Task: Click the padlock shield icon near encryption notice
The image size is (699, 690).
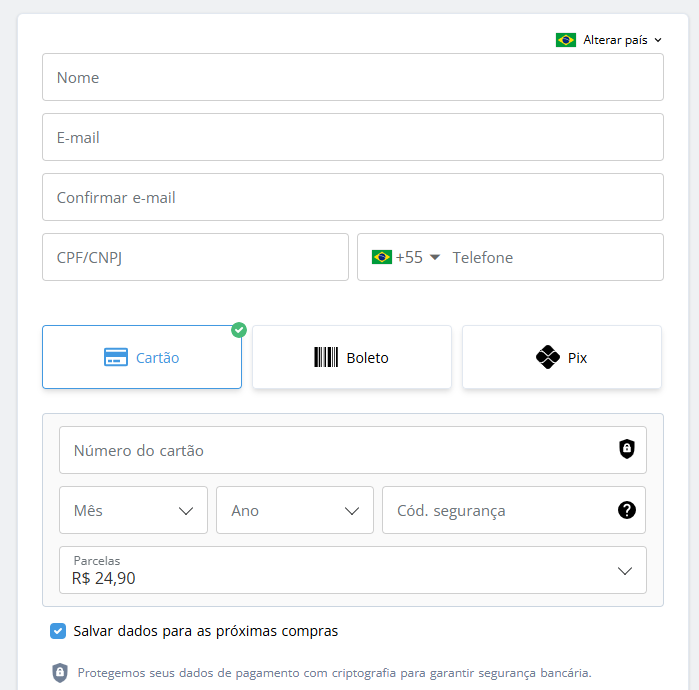Action: (60, 672)
